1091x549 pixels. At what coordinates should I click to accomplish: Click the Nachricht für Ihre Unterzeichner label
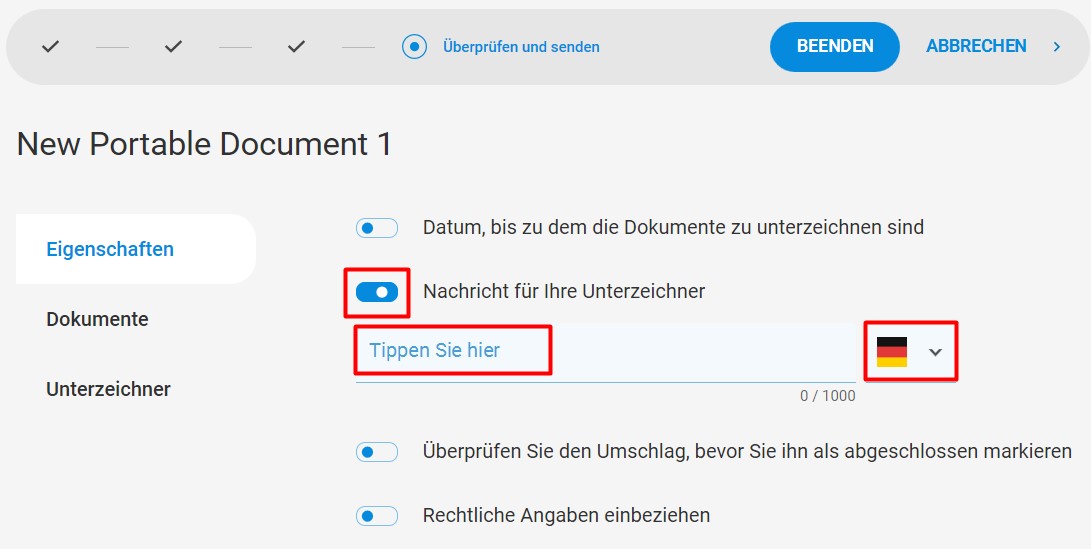(564, 291)
